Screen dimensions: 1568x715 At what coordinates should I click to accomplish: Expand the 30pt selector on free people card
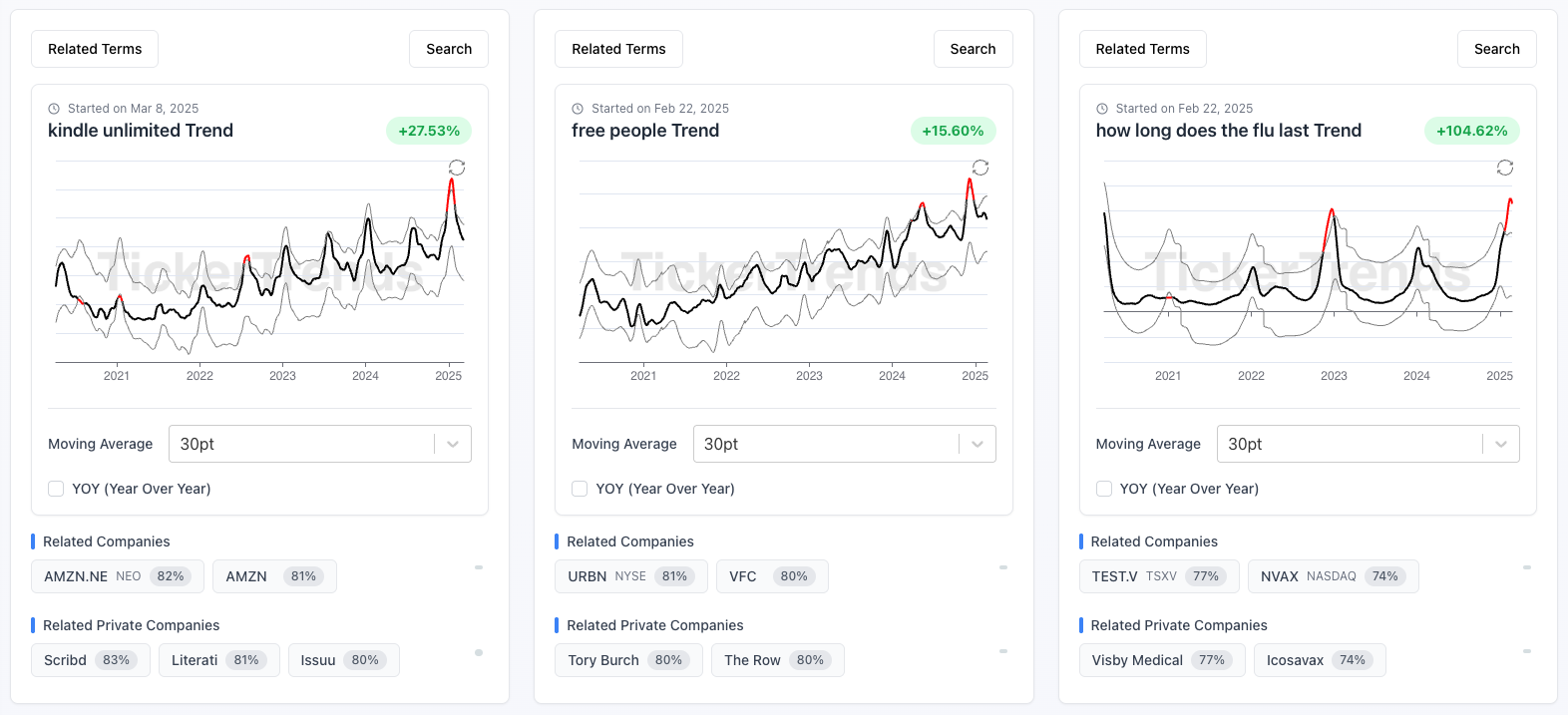click(844, 444)
